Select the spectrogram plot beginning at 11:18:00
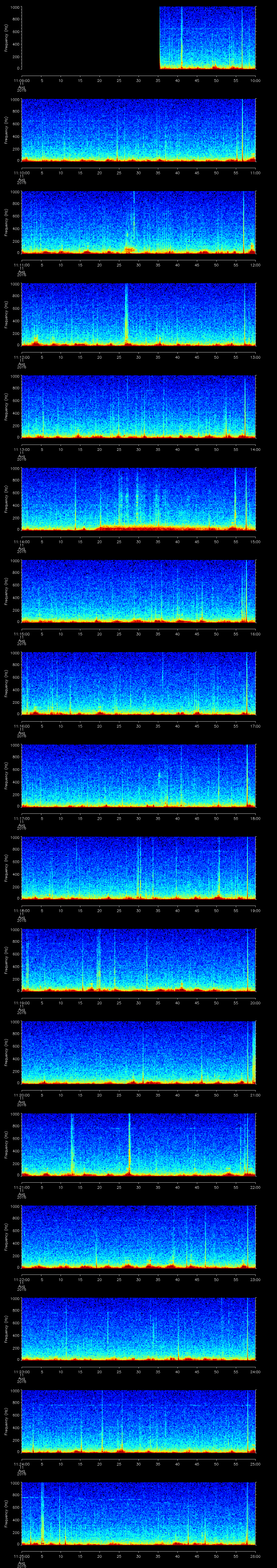The height and width of the screenshot is (1568, 277). tap(139, 868)
